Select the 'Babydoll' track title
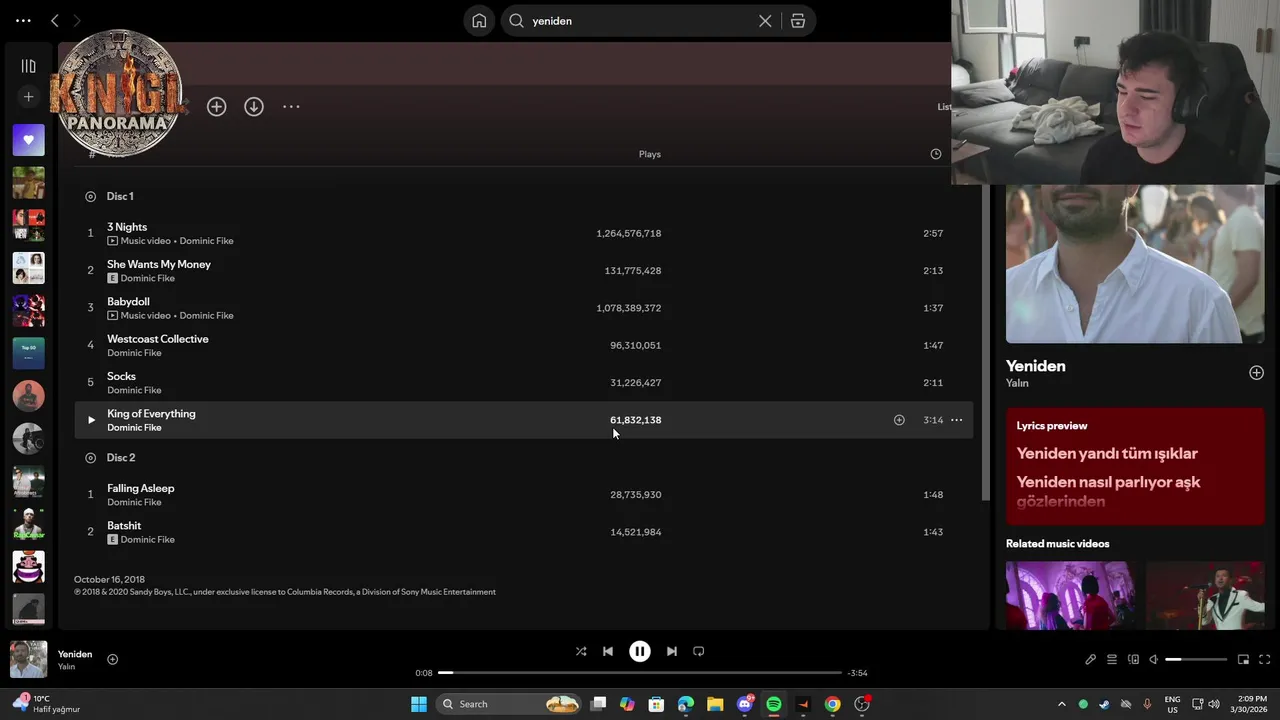This screenshot has height=720, width=1280. [x=128, y=301]
